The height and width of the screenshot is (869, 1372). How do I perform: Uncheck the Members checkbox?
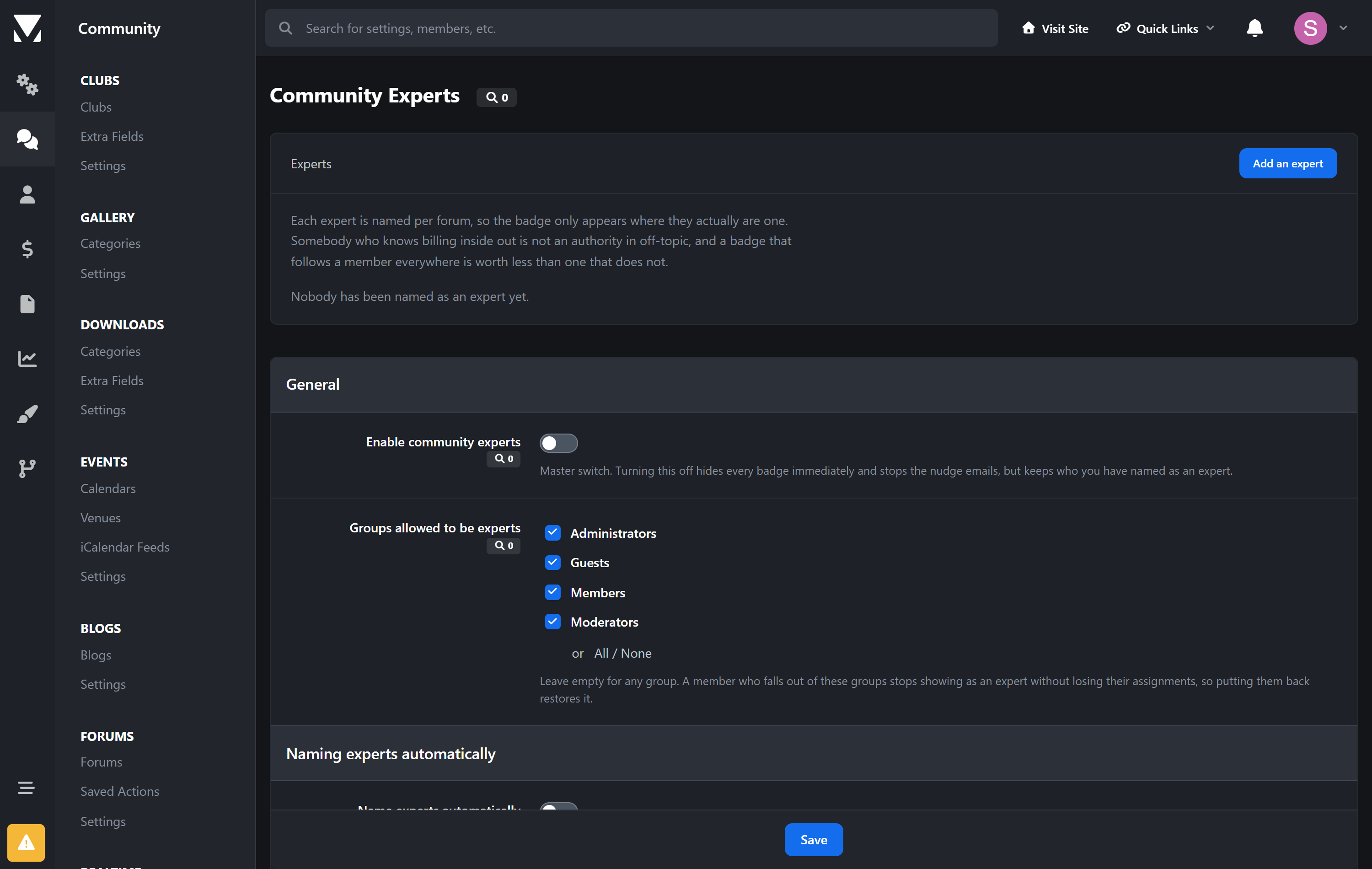pyautogui.click(x=552, y=592)
